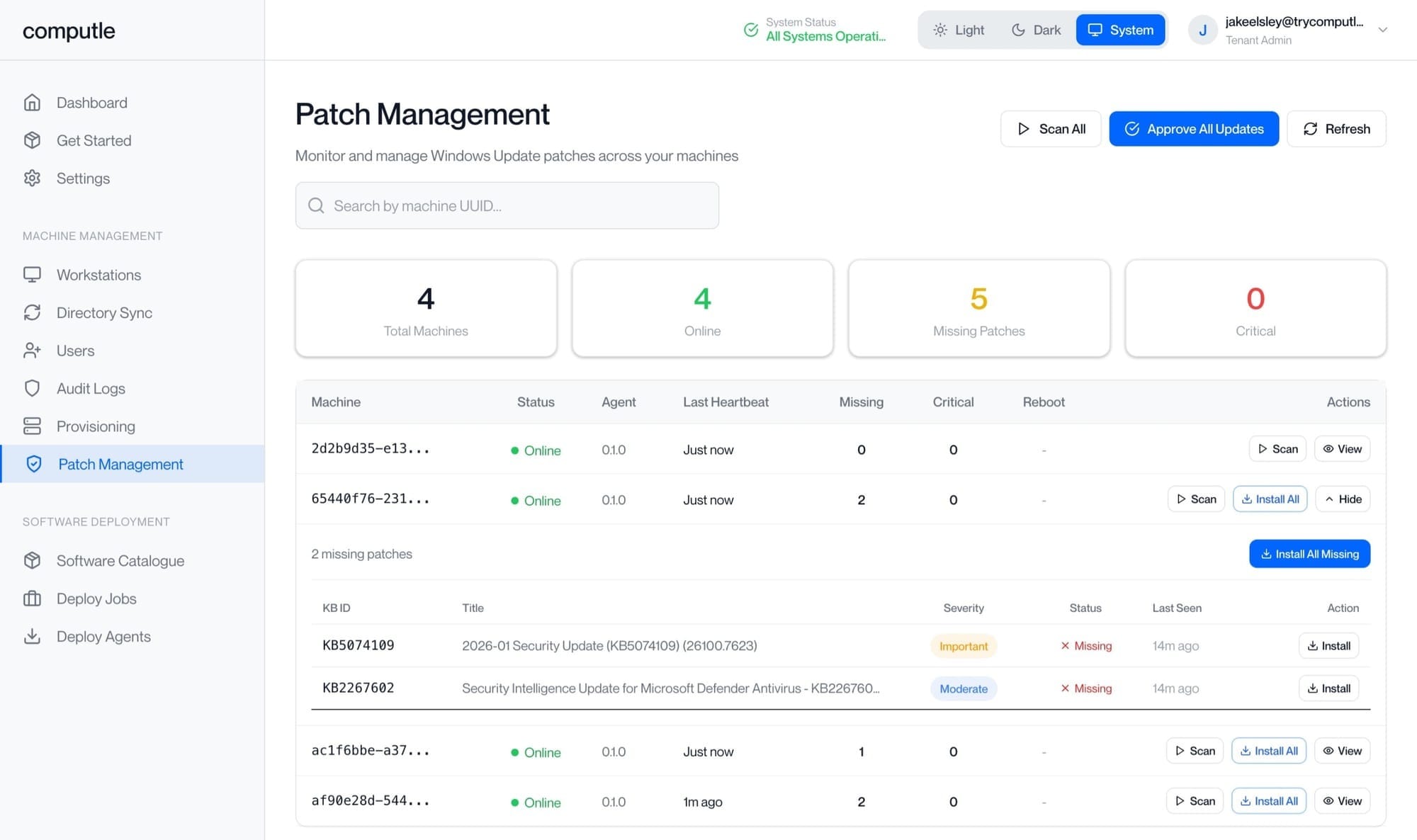The width and height of the screenshot is (1417, 840).
Task: Collapse patches with Hide on 65440f76 row
Action: [1343, 499]
